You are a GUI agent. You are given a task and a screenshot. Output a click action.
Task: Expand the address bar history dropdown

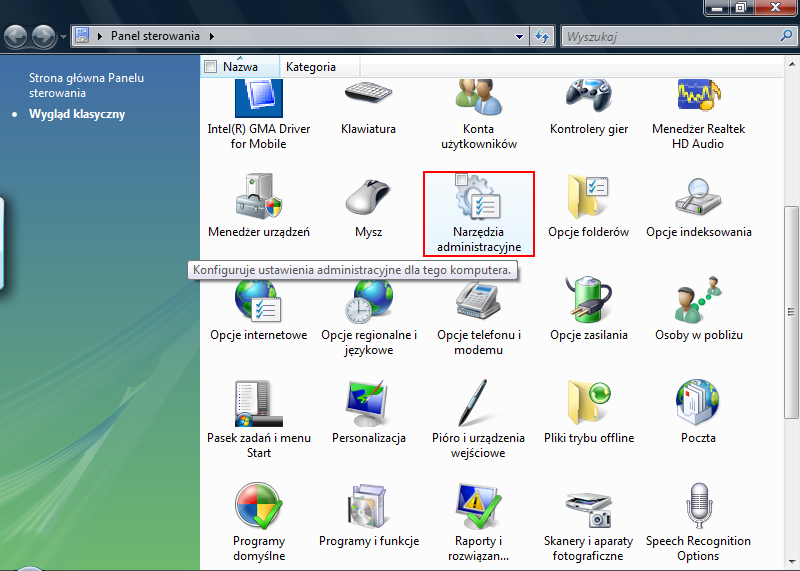tap(519, 37)
